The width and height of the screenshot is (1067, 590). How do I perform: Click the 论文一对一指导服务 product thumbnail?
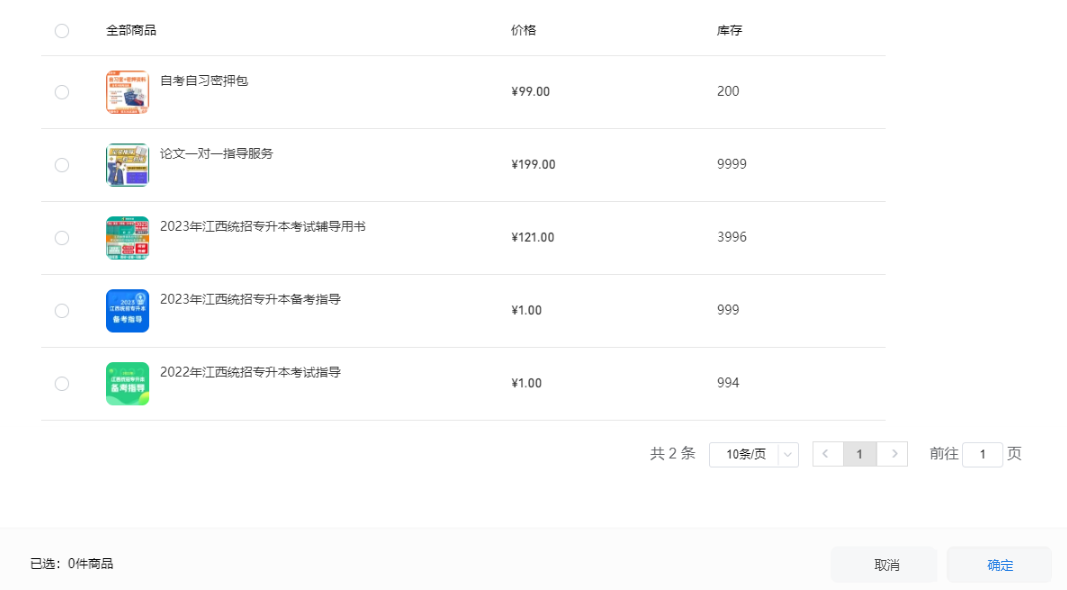coord(127,165)
